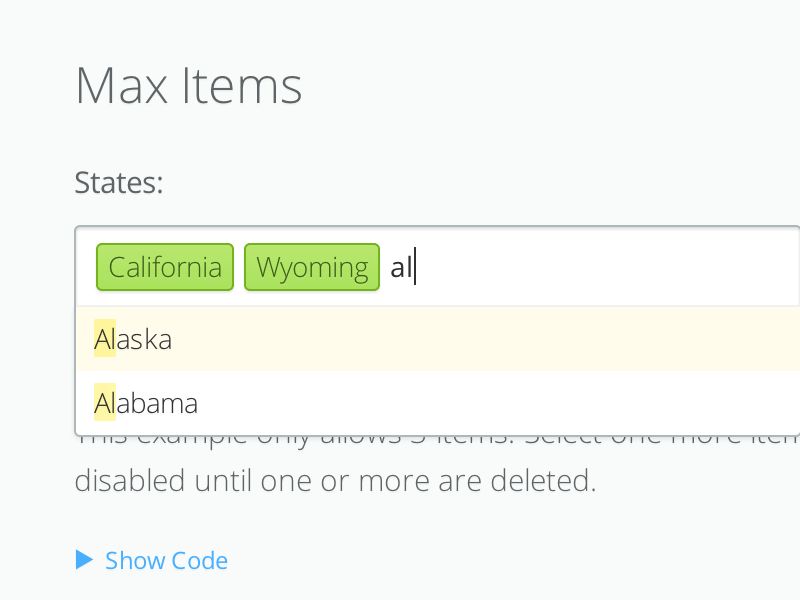Click the highlighted Alaska autocomplete entry
The image size is (800, 600).
tap(133, 339)
